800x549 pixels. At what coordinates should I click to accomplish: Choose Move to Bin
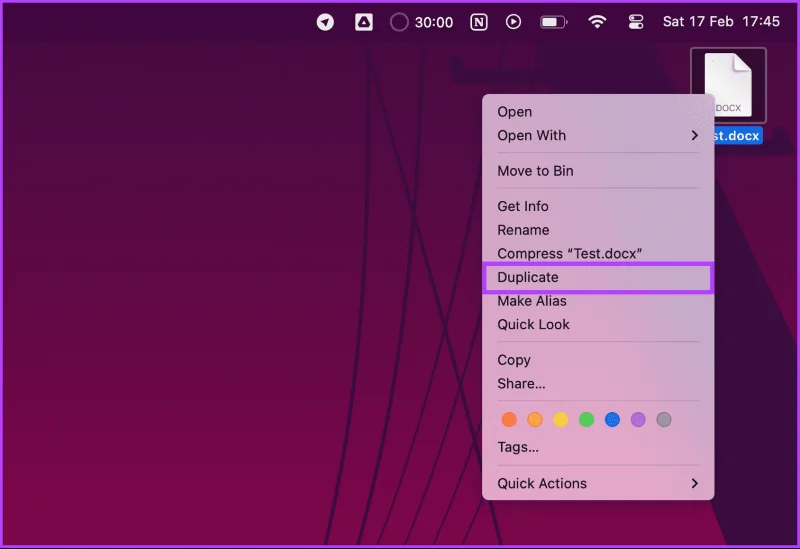point(598,171)
